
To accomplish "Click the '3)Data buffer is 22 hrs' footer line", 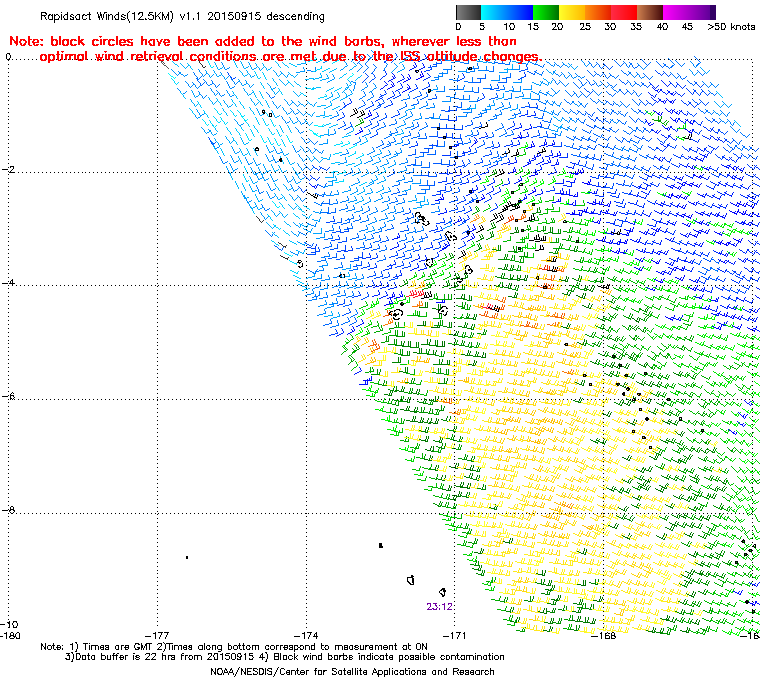I will (285, 657).
